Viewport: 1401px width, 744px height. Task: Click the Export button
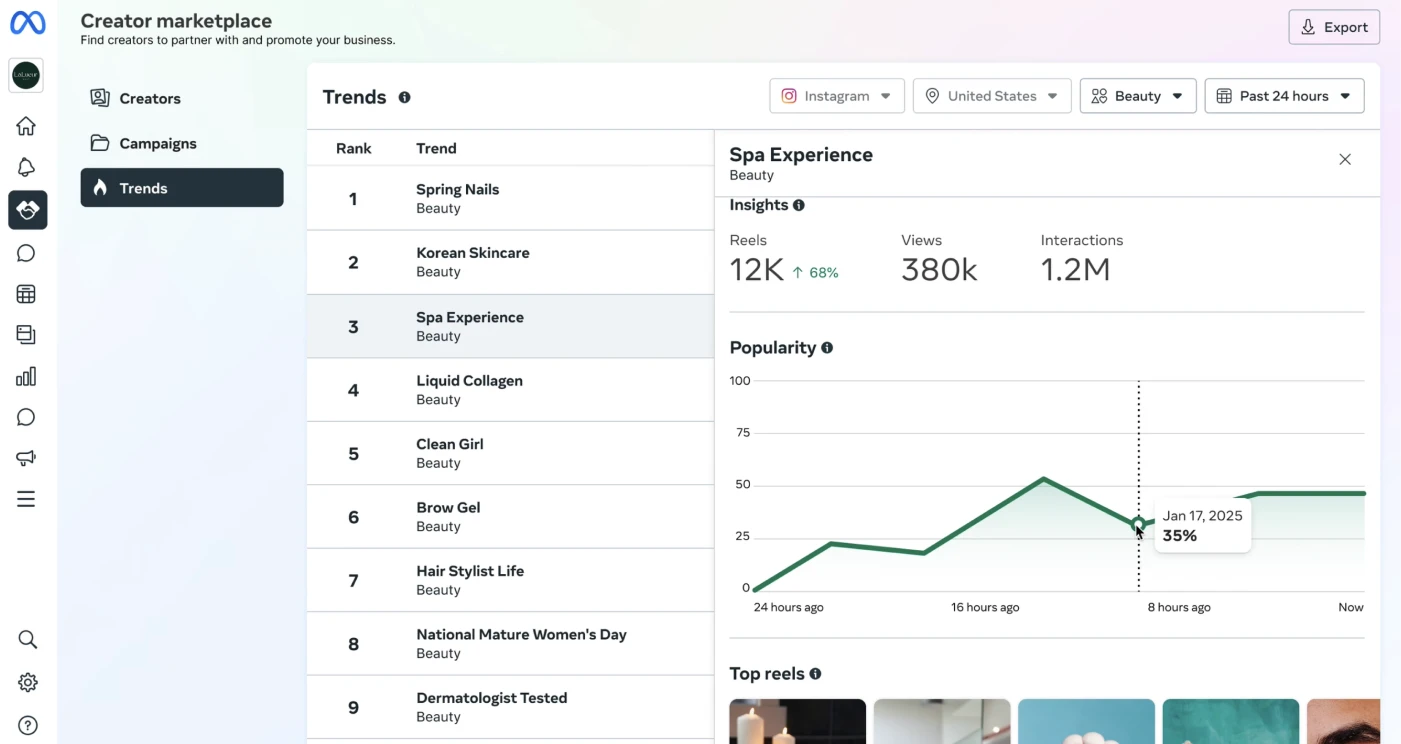[x=1334, y=27]
